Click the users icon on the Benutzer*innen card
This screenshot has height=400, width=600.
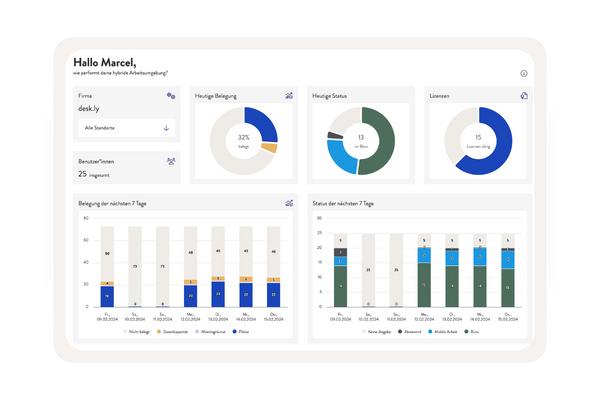[171, 161]
